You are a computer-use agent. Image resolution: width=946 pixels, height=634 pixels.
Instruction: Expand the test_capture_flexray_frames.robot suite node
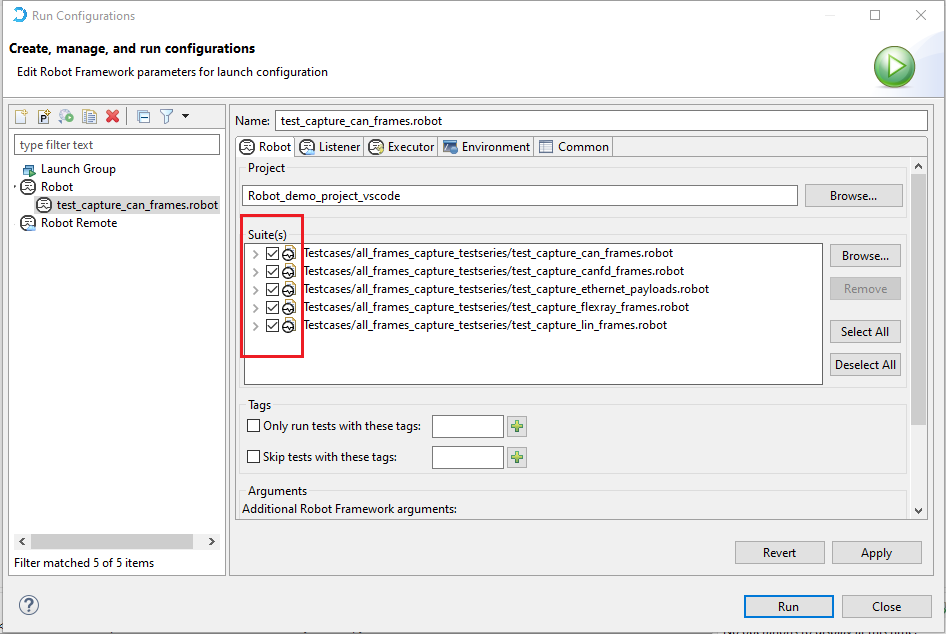[256, 308]
